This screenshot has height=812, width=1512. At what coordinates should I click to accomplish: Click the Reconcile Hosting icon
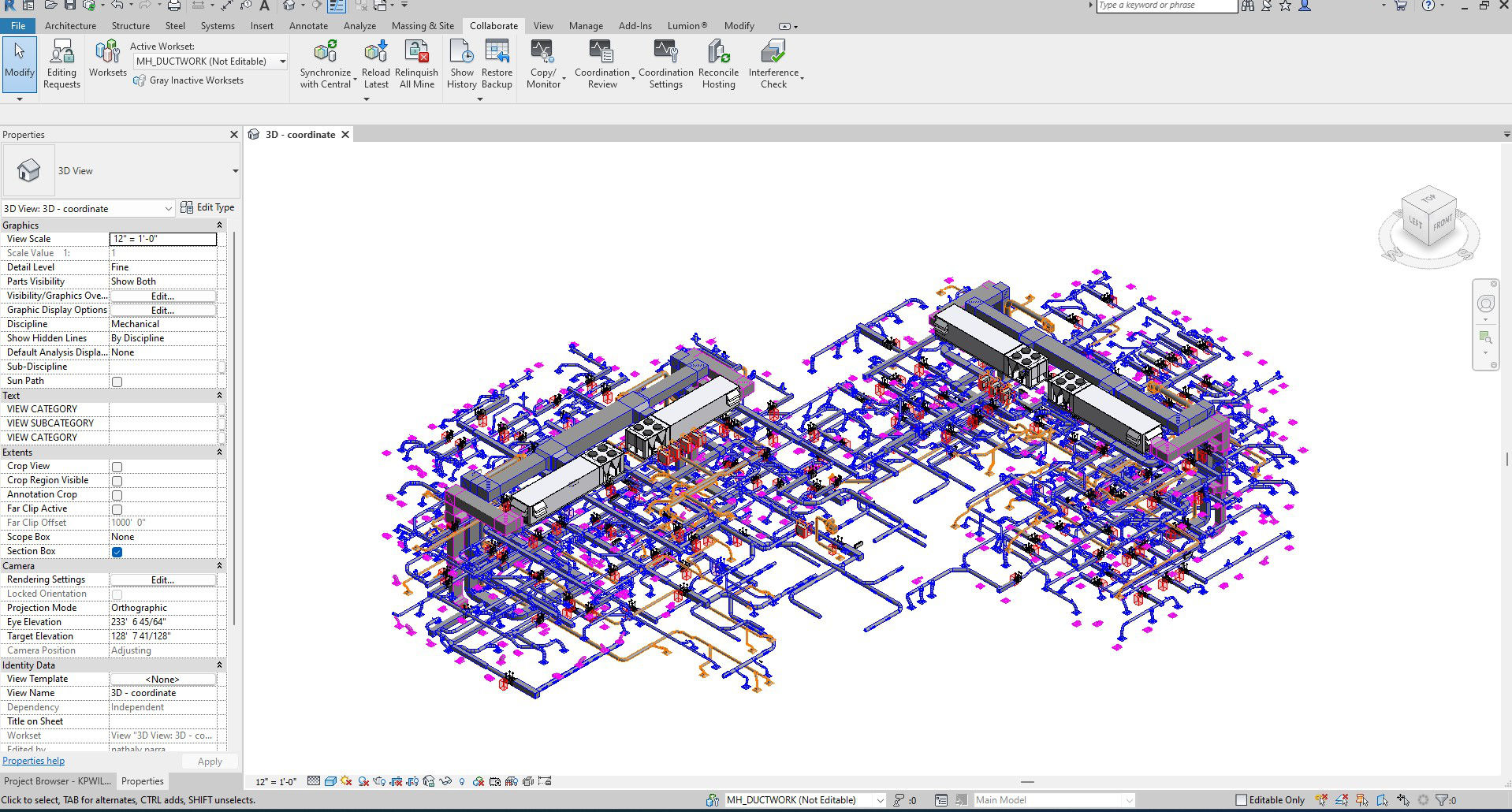(718, 53)
